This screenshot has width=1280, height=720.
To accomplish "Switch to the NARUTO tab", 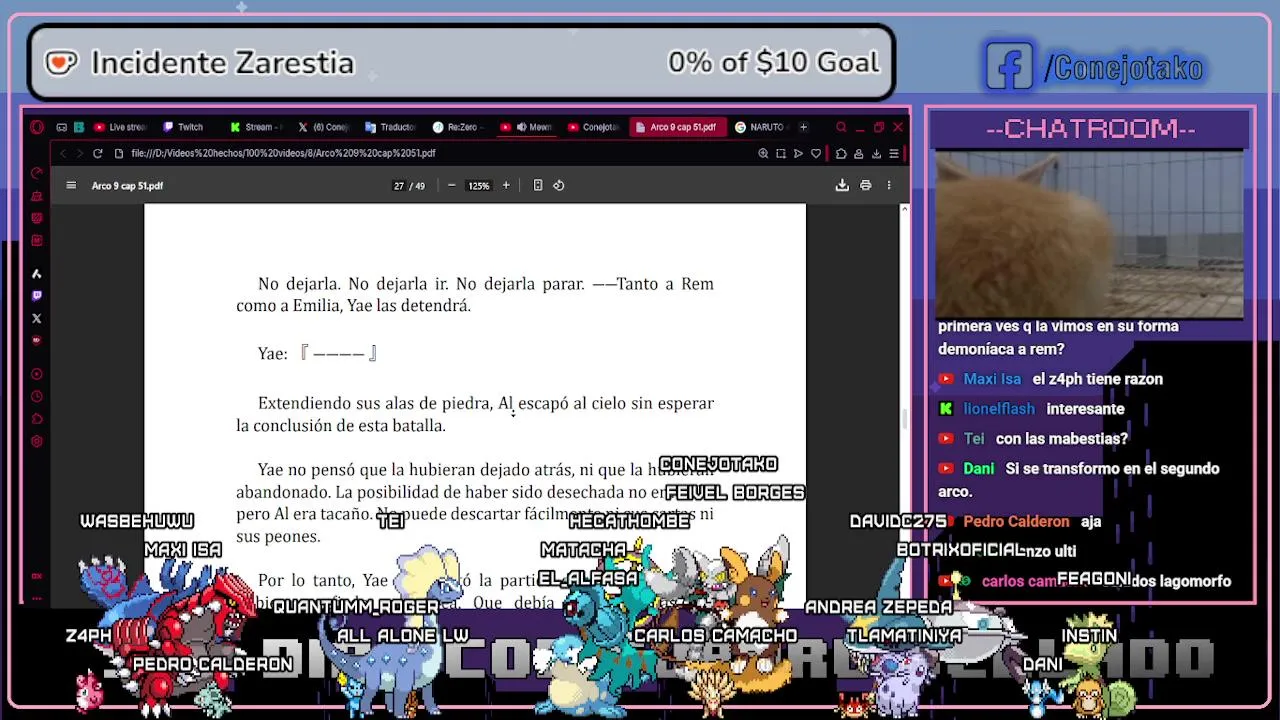I will pos(760,127).
